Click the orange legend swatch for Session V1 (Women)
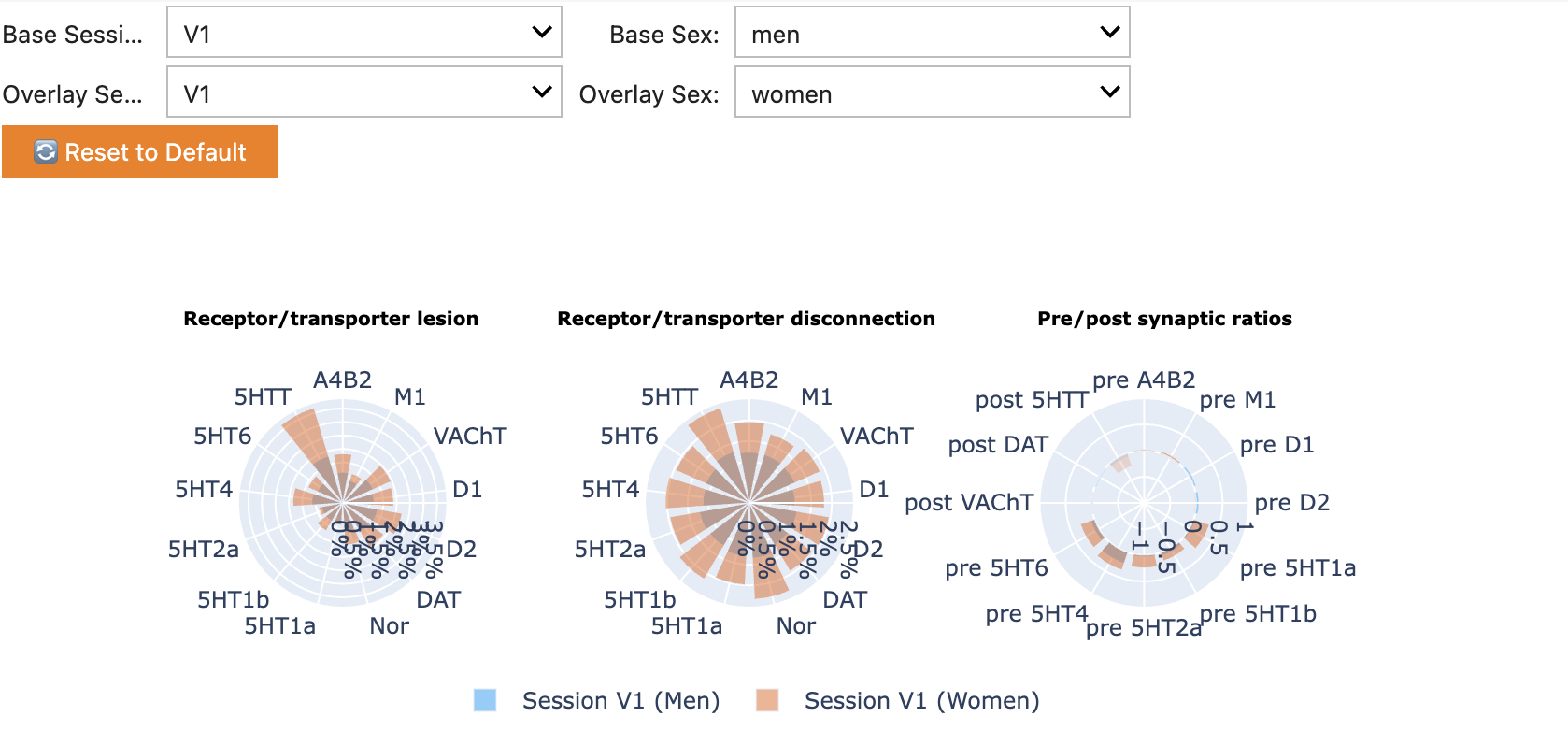The height and width of the screenshot is (731, 1568). [767, 700]
